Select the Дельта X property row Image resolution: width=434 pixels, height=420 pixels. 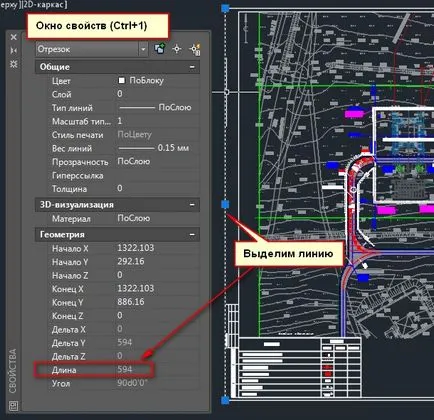pos(123,329)
